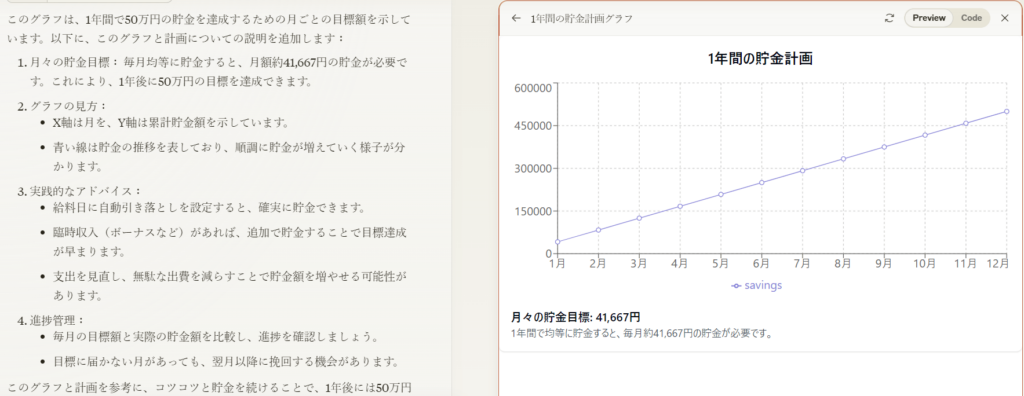Click the artifact title 1年間の貯金計画グラフ
Image resolution: width=1024 pixels, height=396 pixels.
click(581, 19)
